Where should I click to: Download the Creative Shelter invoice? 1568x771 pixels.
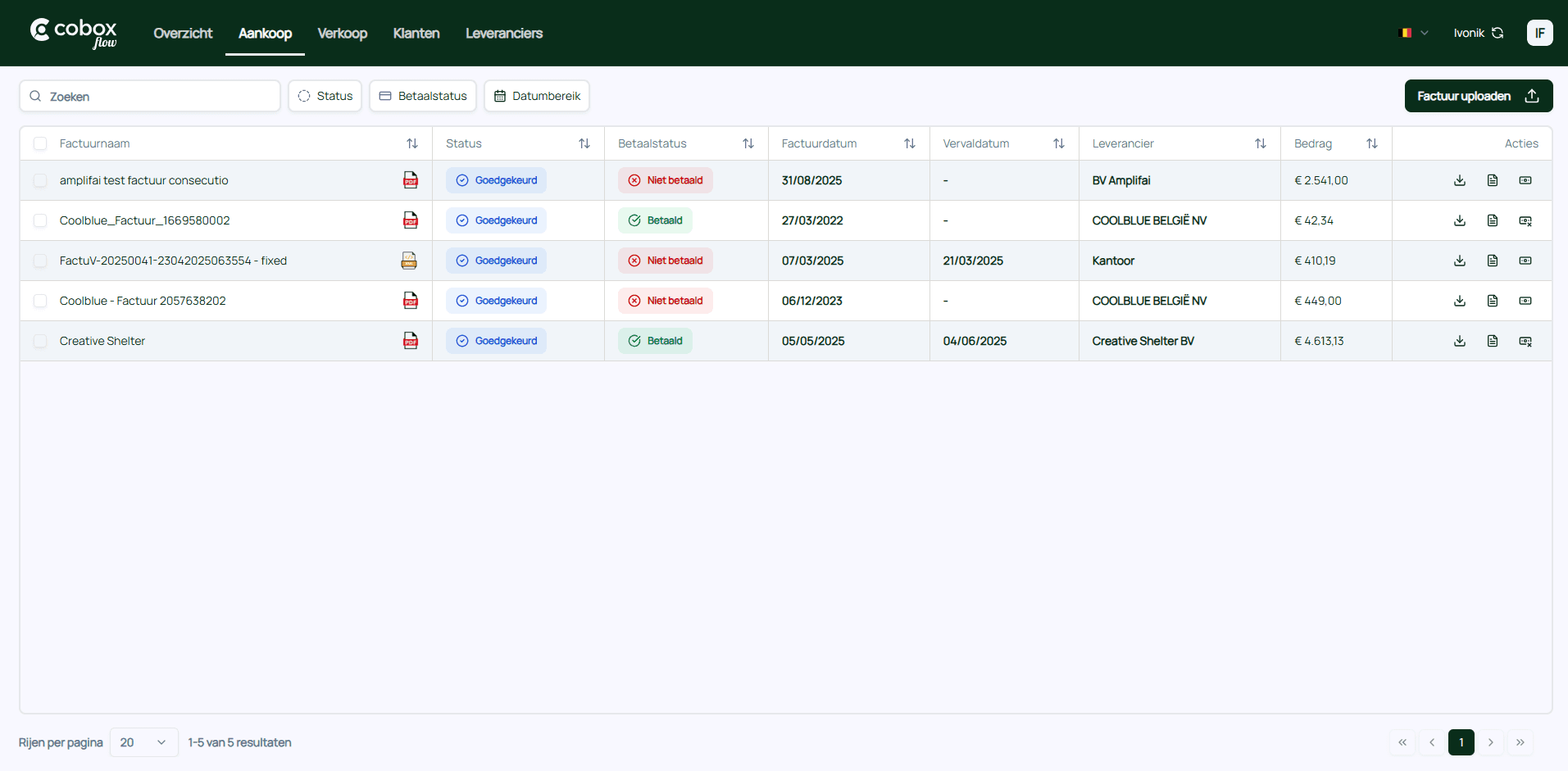pos(1459,341)
